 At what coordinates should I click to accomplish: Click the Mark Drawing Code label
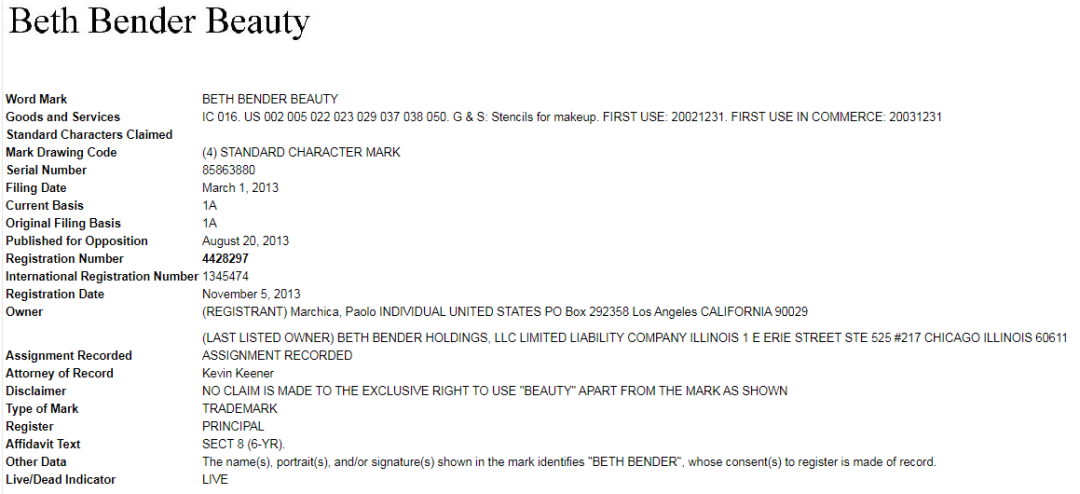(61, 153)
